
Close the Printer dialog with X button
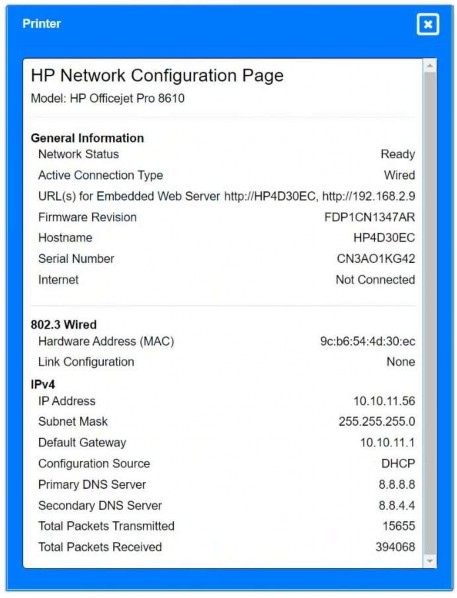pos(428,24)
